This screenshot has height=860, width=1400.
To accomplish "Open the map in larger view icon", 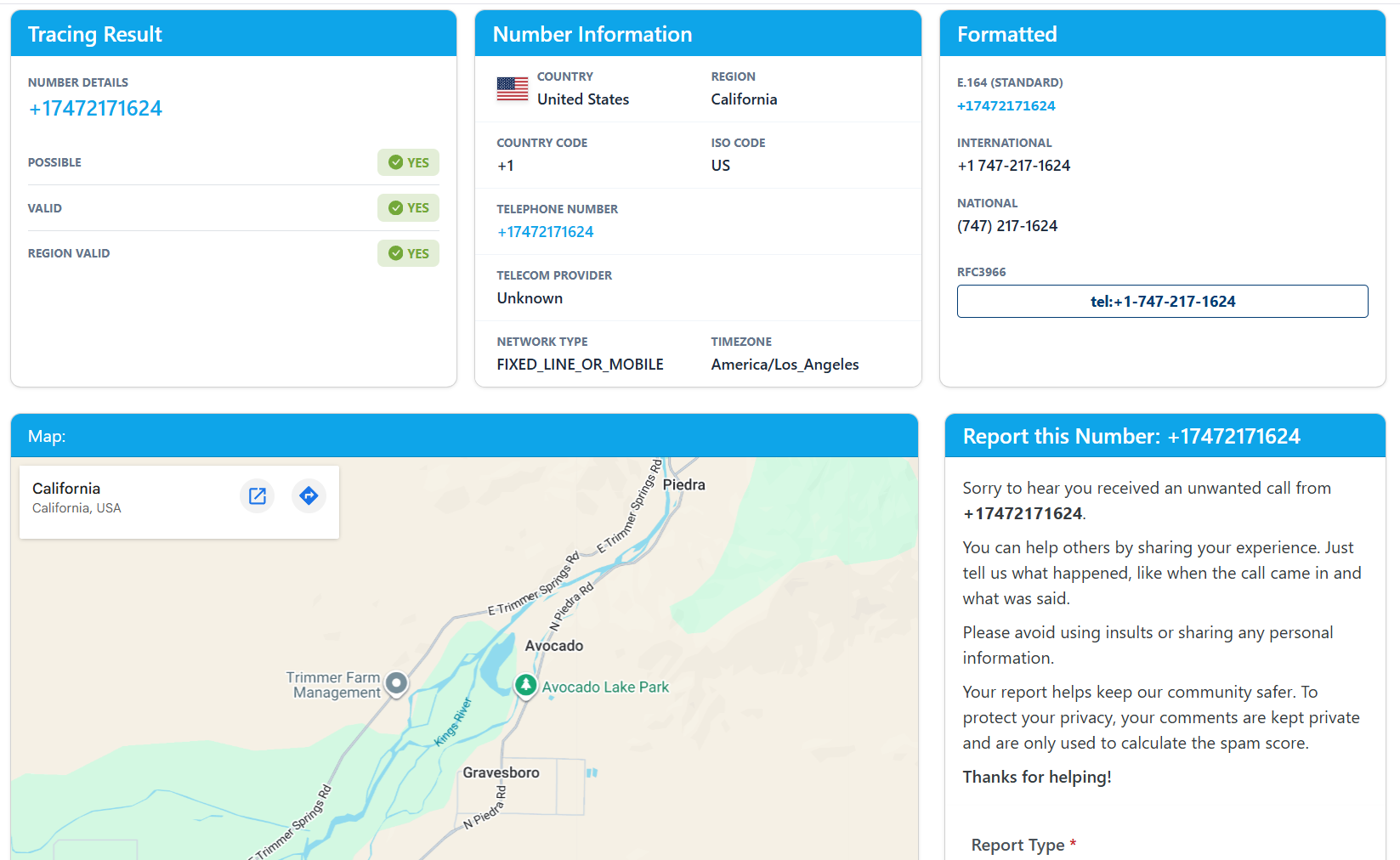I will 257,495.
